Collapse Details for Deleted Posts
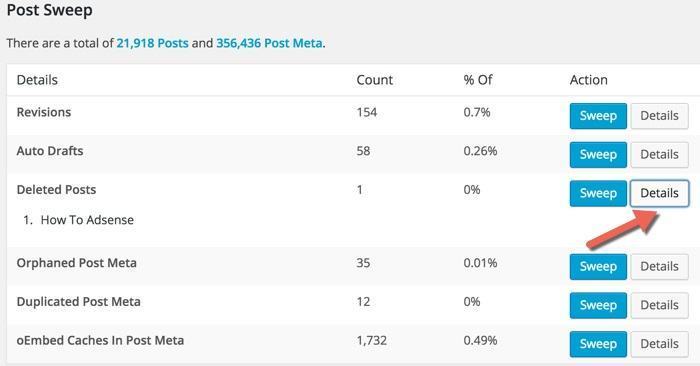 [x=659, y=193]
